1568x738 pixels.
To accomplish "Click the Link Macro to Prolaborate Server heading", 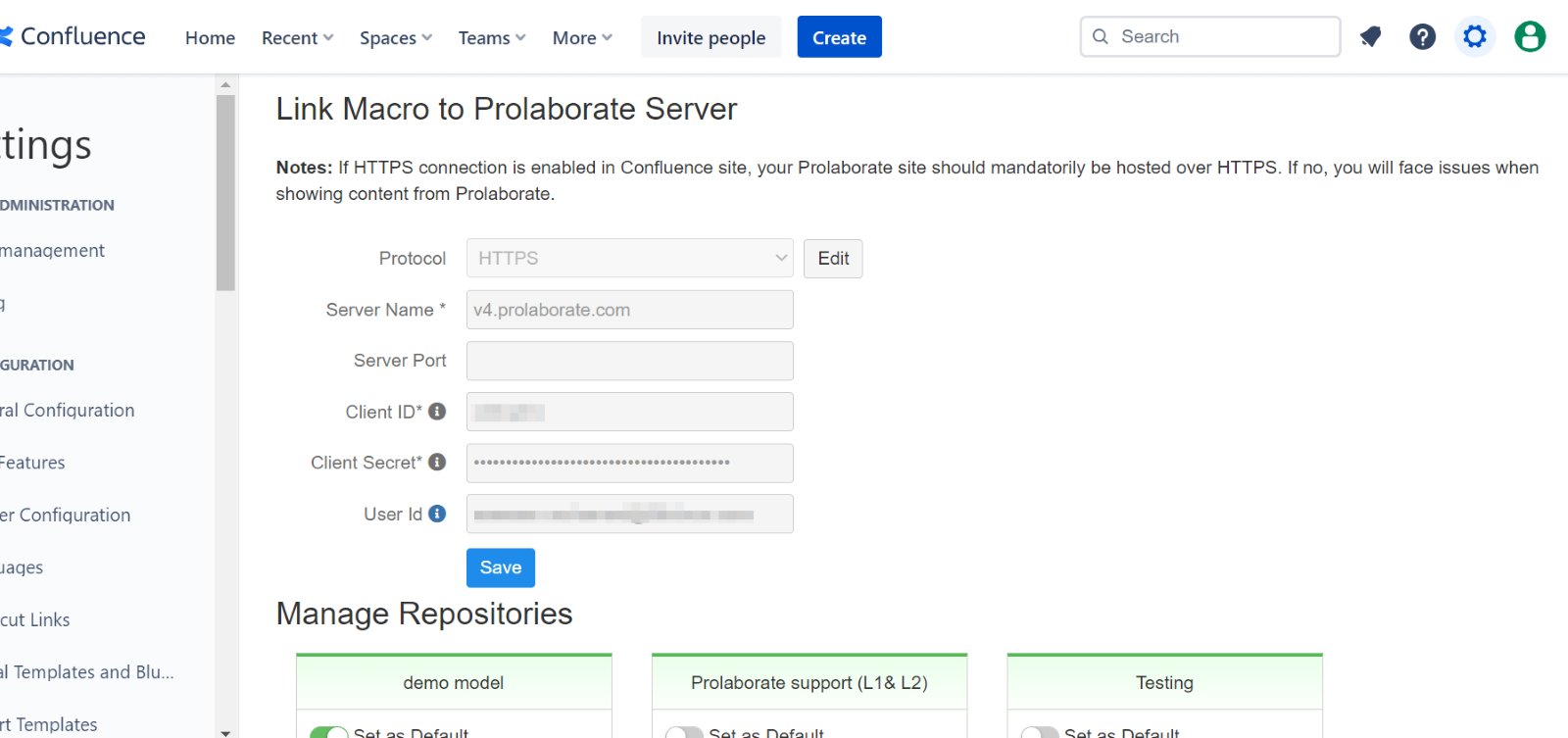I will [x=507, y=109].
